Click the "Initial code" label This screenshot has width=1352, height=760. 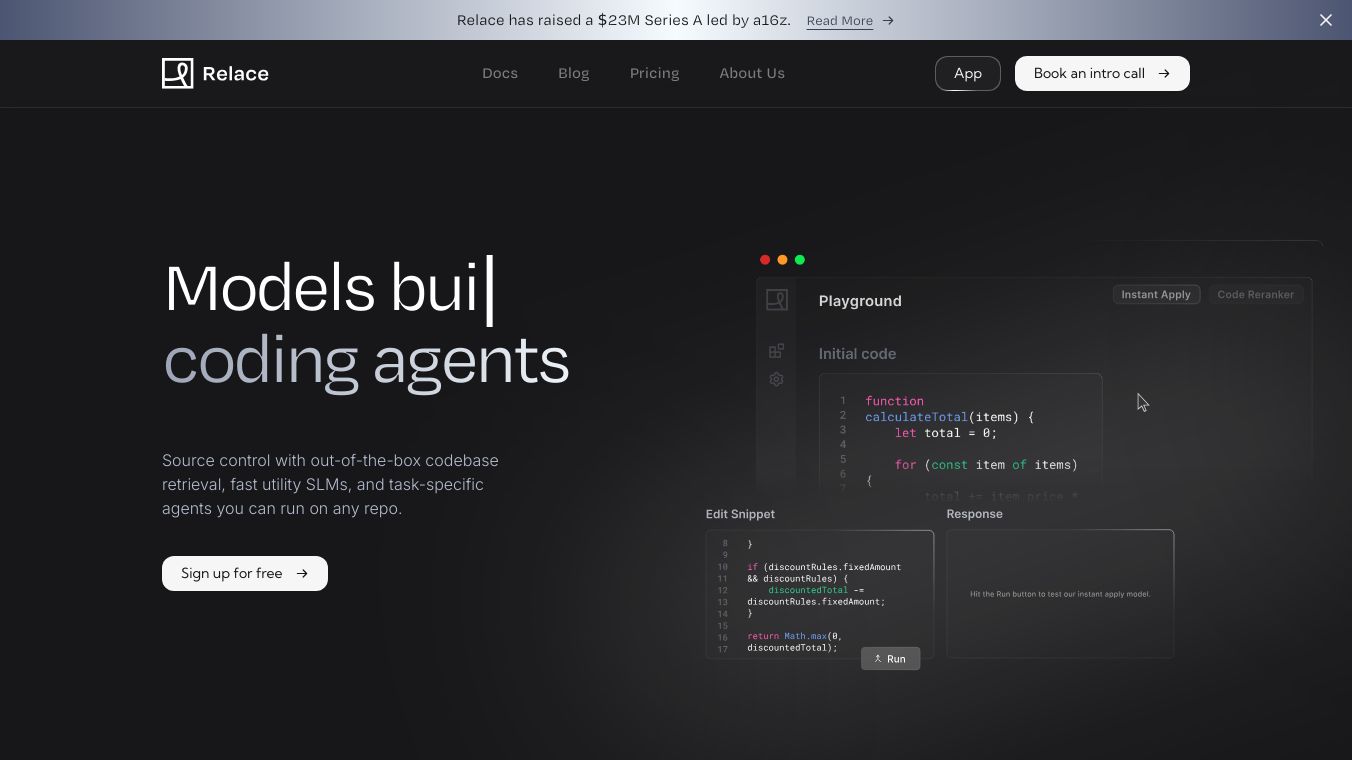[x=857, y=354]
